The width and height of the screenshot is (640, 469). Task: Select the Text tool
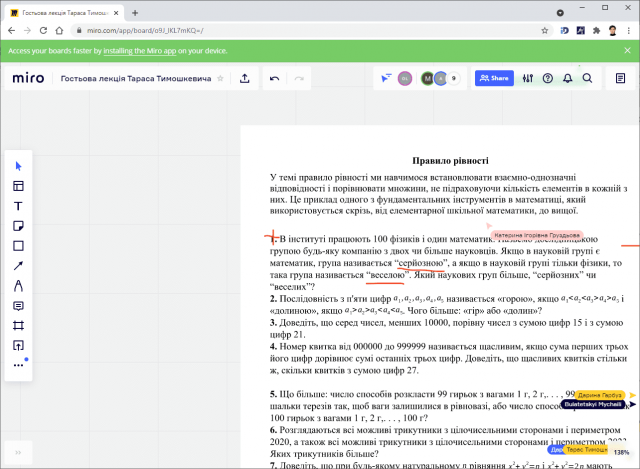click(x=18, y=205)
